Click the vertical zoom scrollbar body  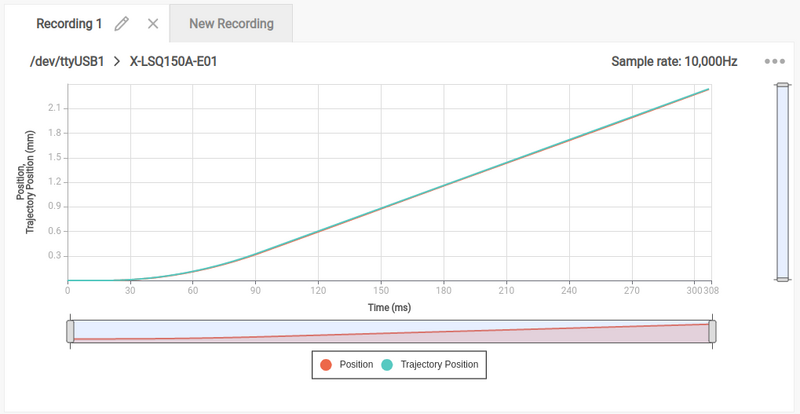[783, 182]
